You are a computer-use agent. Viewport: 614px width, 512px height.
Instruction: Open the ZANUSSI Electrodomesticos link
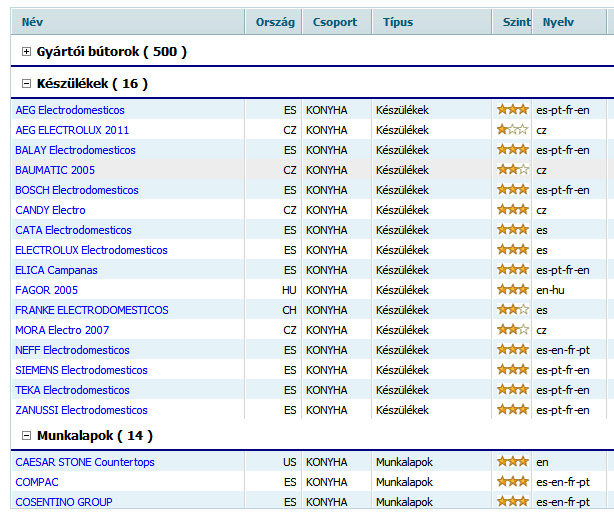point(81,409)
